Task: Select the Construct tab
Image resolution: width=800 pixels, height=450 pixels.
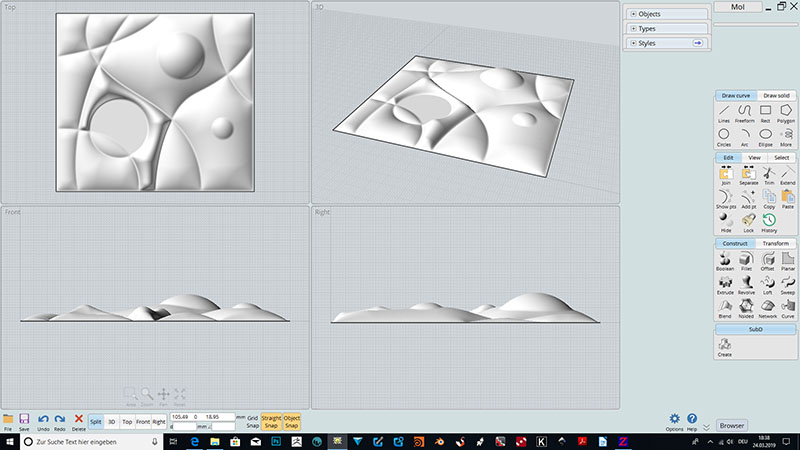Action: pos(735,243)
